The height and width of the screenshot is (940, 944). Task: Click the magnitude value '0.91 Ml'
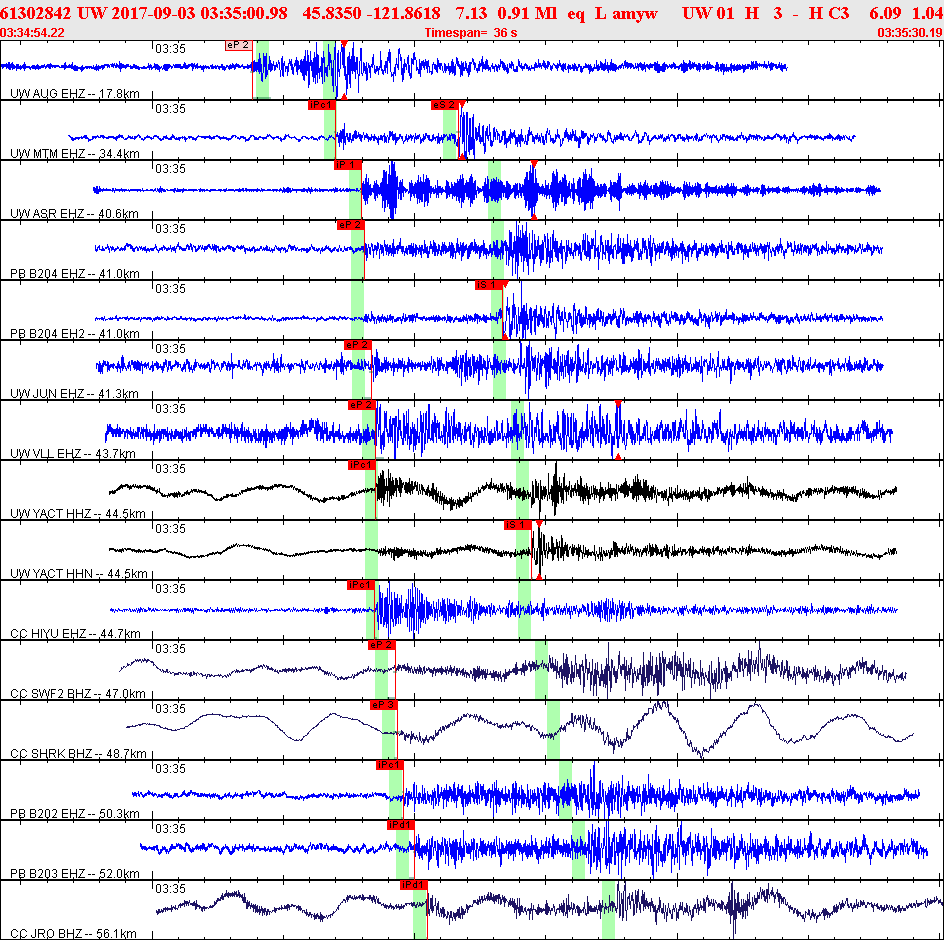tap(527, 13)
